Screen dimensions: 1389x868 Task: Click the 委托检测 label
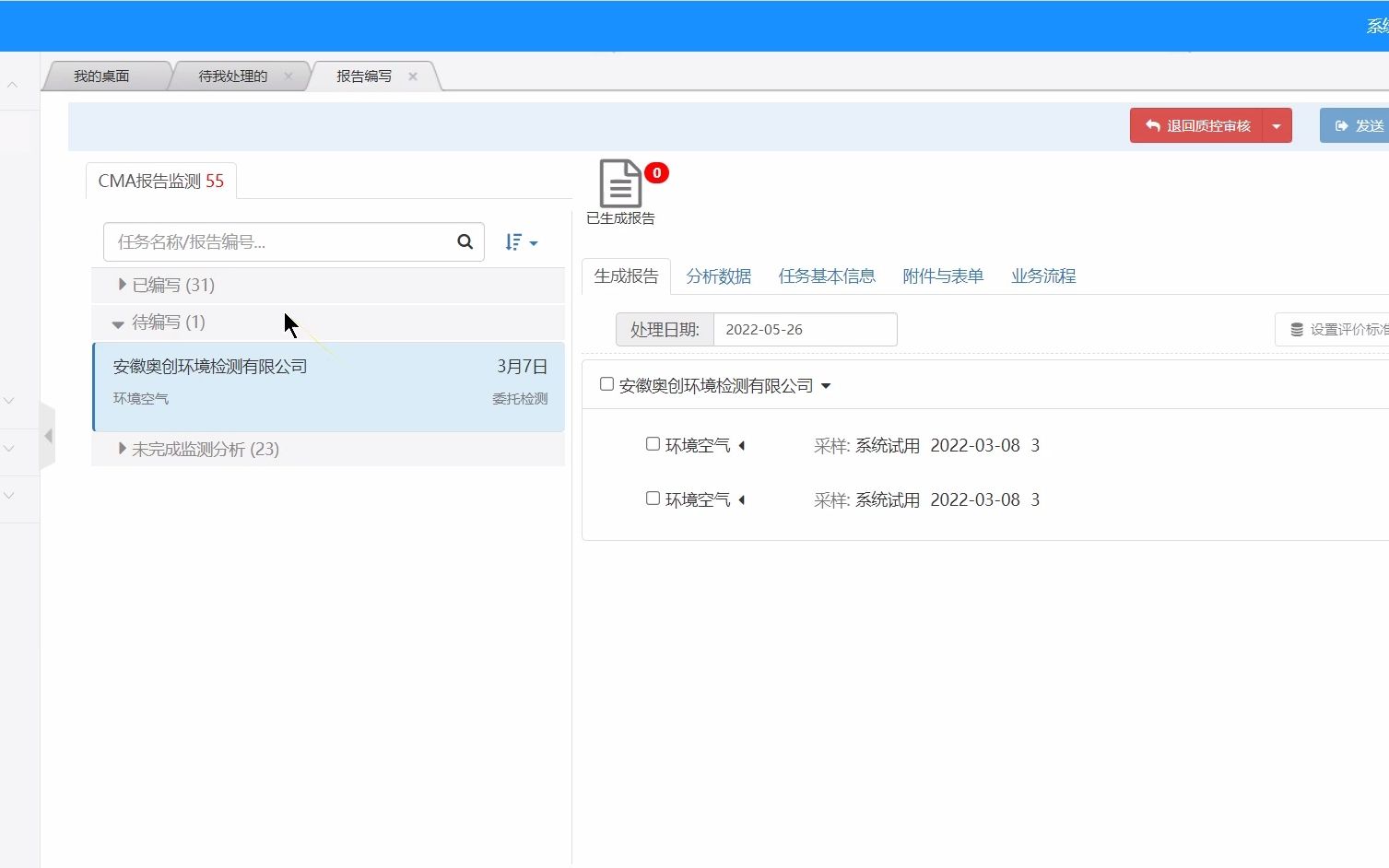tap(520, 399)
